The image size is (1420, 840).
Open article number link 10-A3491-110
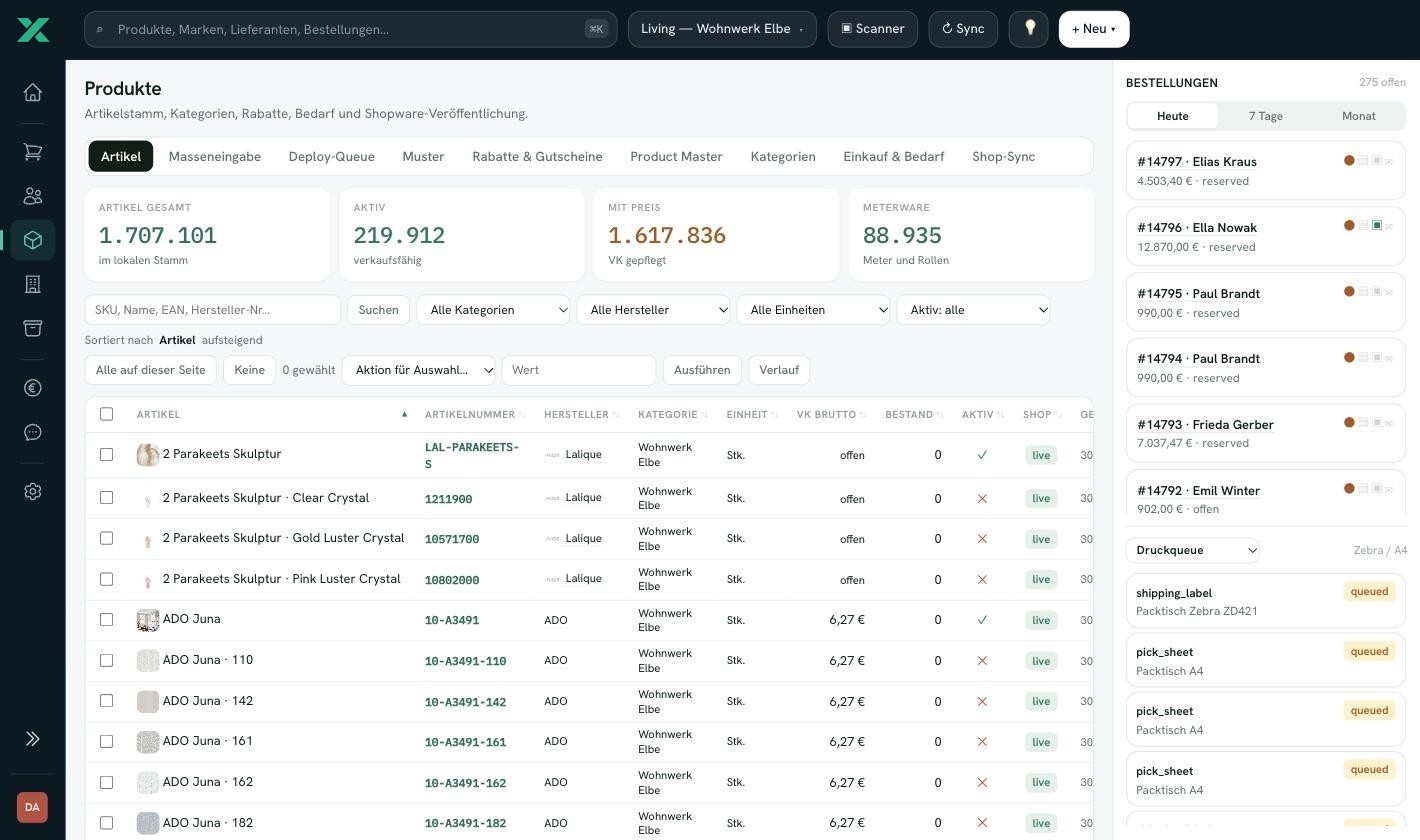coord(466,661)
